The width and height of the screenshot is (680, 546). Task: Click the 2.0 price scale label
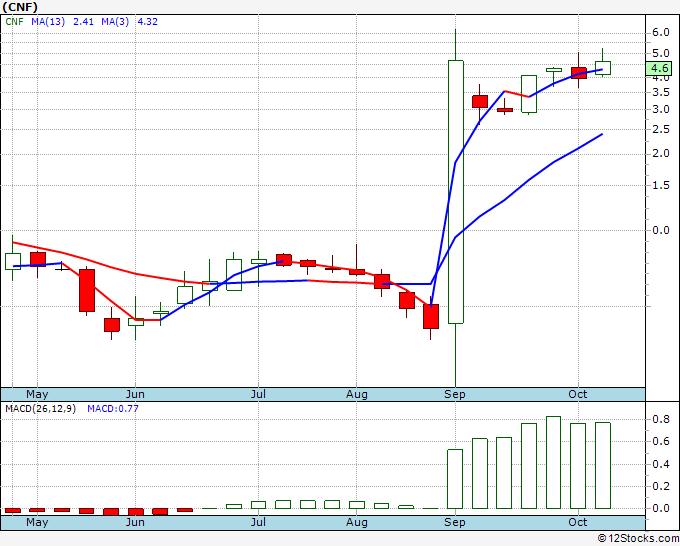point(661,154)
